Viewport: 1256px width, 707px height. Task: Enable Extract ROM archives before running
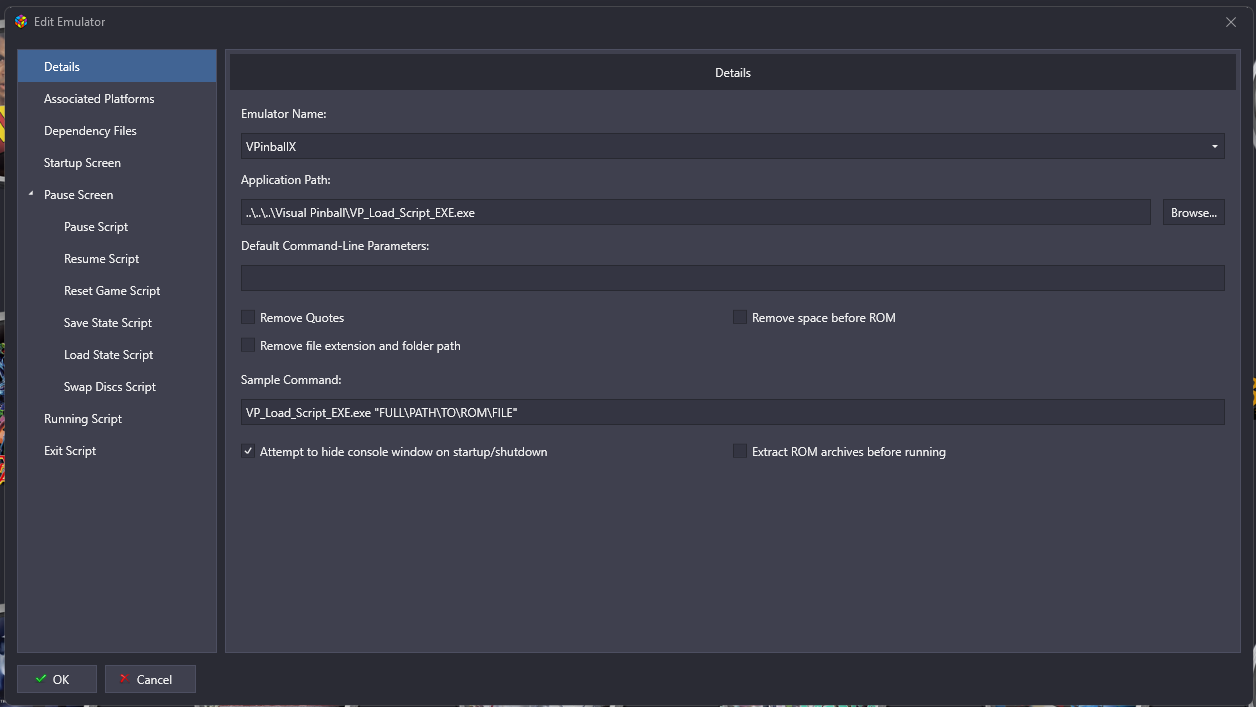pos(740,451)
